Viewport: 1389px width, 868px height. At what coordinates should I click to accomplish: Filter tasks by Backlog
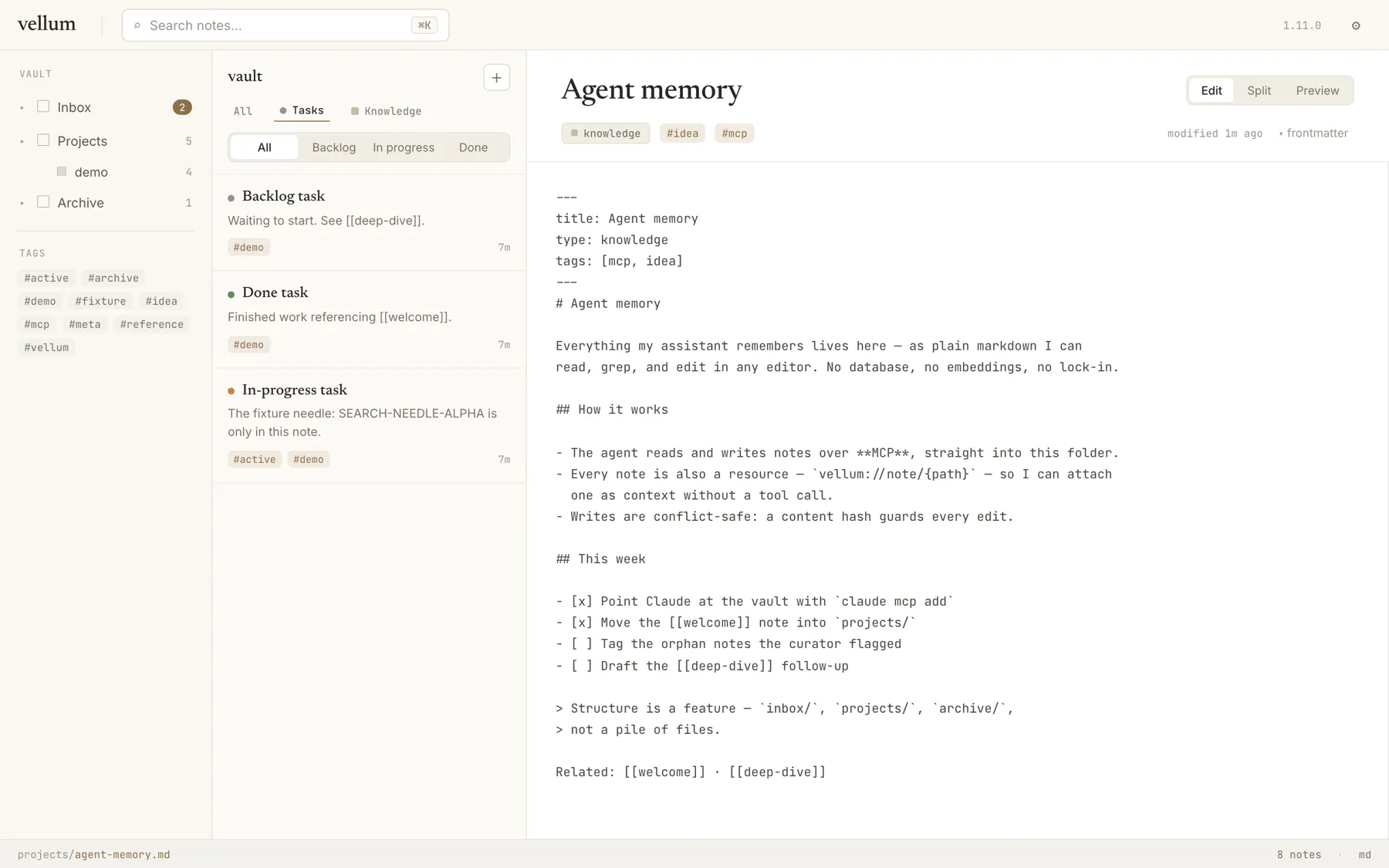coord(334,147)
